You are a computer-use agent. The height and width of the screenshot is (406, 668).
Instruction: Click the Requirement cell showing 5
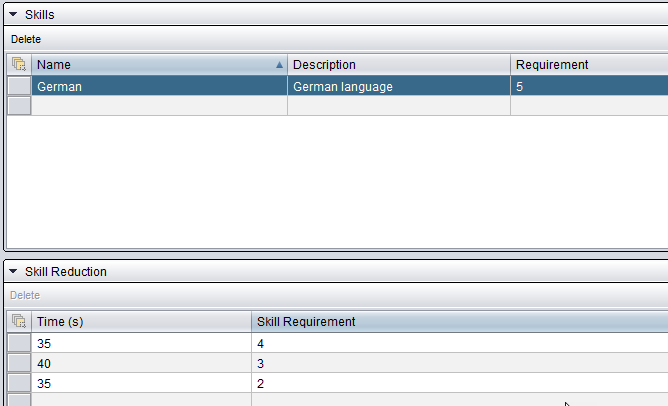[x=588, y=87]
